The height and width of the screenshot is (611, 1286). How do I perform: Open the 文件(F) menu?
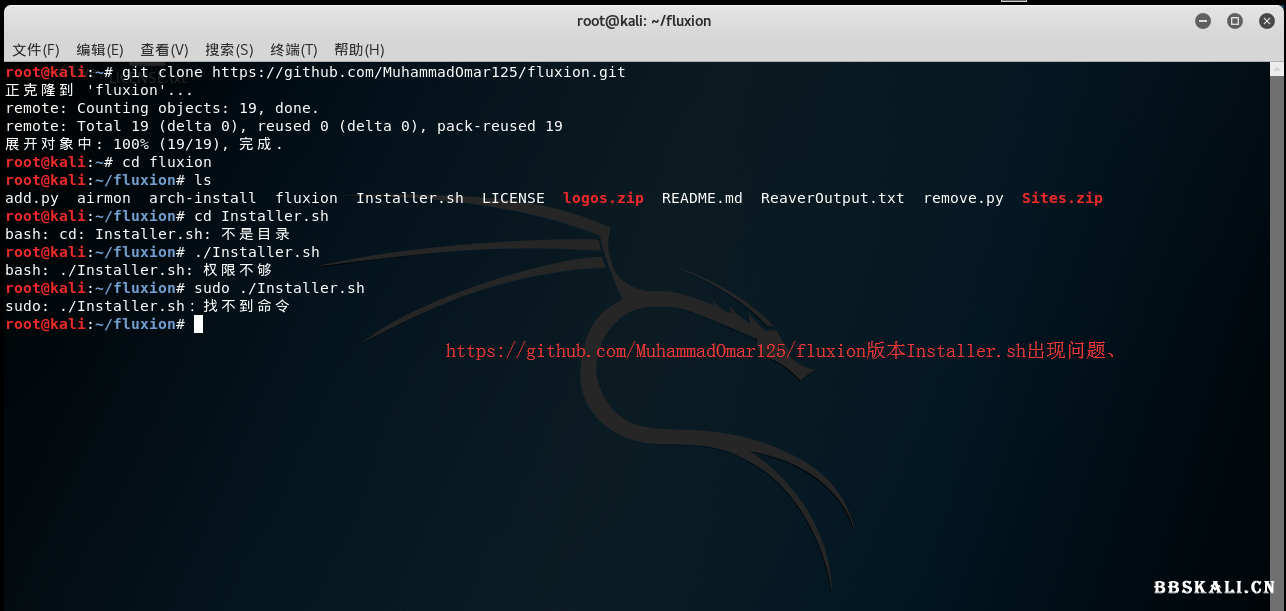[35, 50]
